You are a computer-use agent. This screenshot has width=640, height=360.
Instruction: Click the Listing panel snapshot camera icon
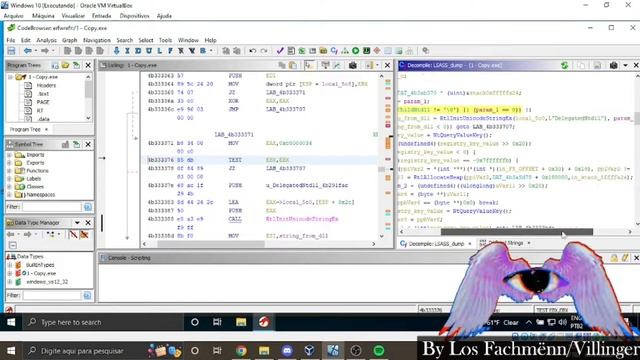pos(353,65)
